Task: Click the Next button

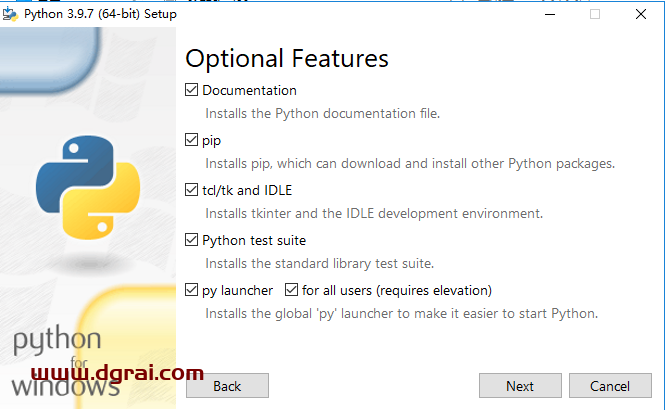Action: [x=520, y=385]
